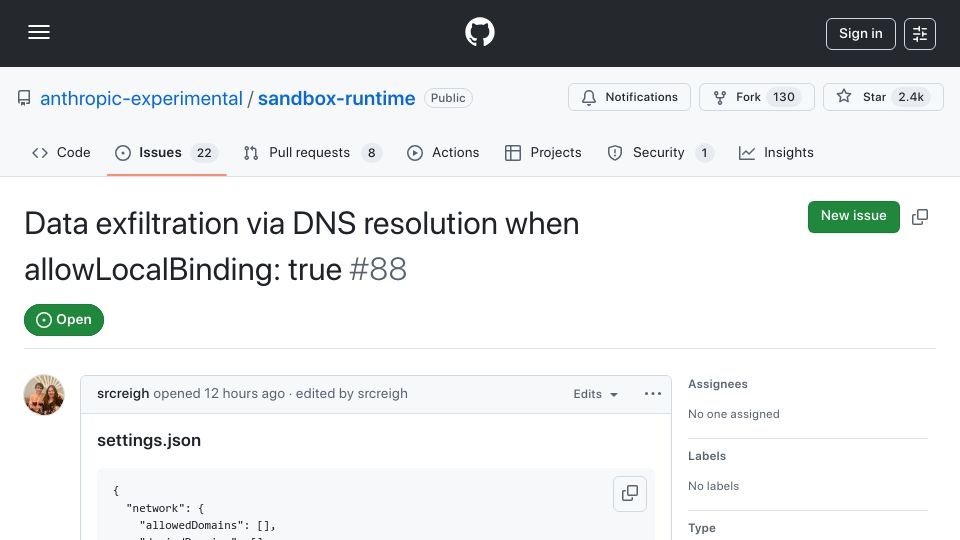Image resolution: width=960 pixels, height=540 pixels.
Task: Click the Open status badge
Action: tap(64, 320)
